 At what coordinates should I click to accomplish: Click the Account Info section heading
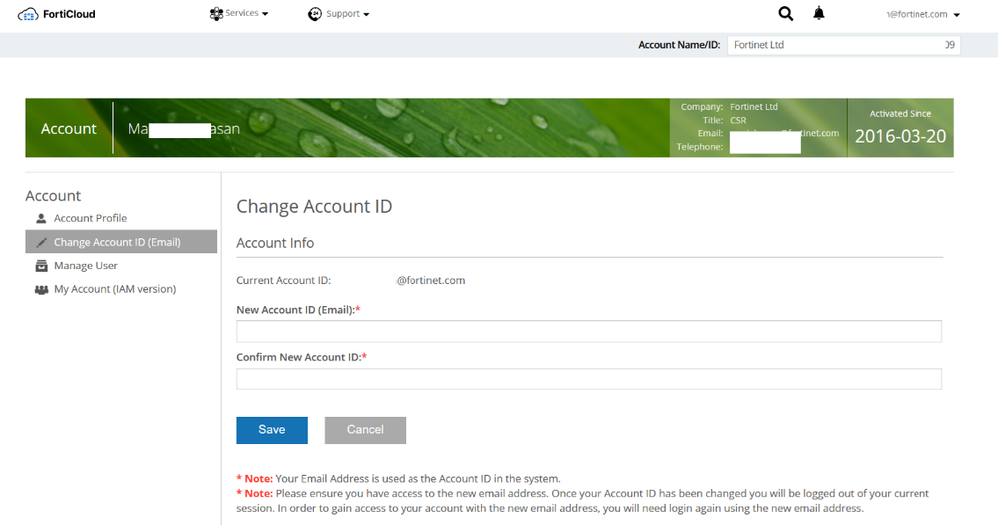[275, 243]
